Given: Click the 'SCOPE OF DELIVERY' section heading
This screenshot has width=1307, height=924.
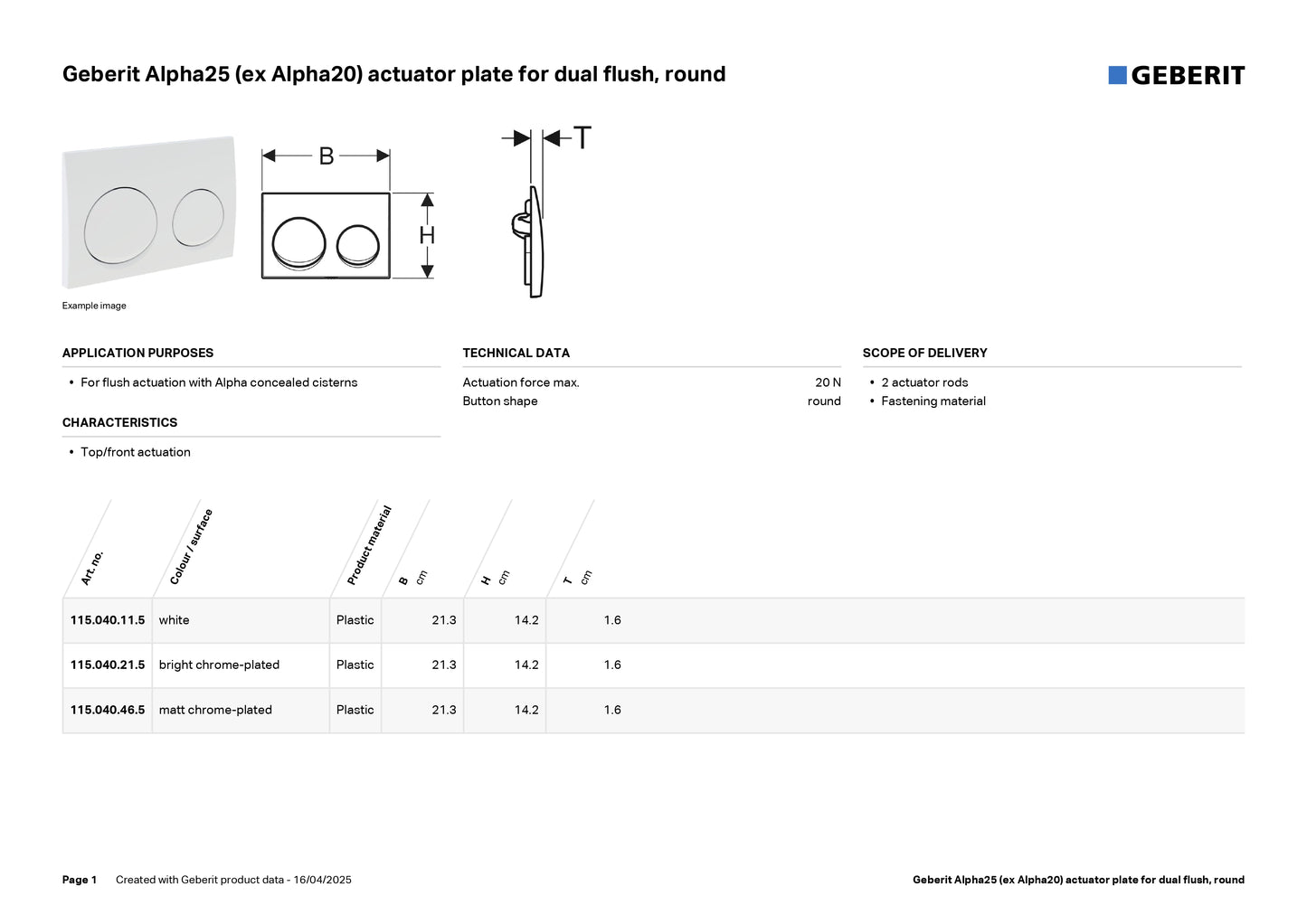Looking at the screenshot, I should [924, 353].
